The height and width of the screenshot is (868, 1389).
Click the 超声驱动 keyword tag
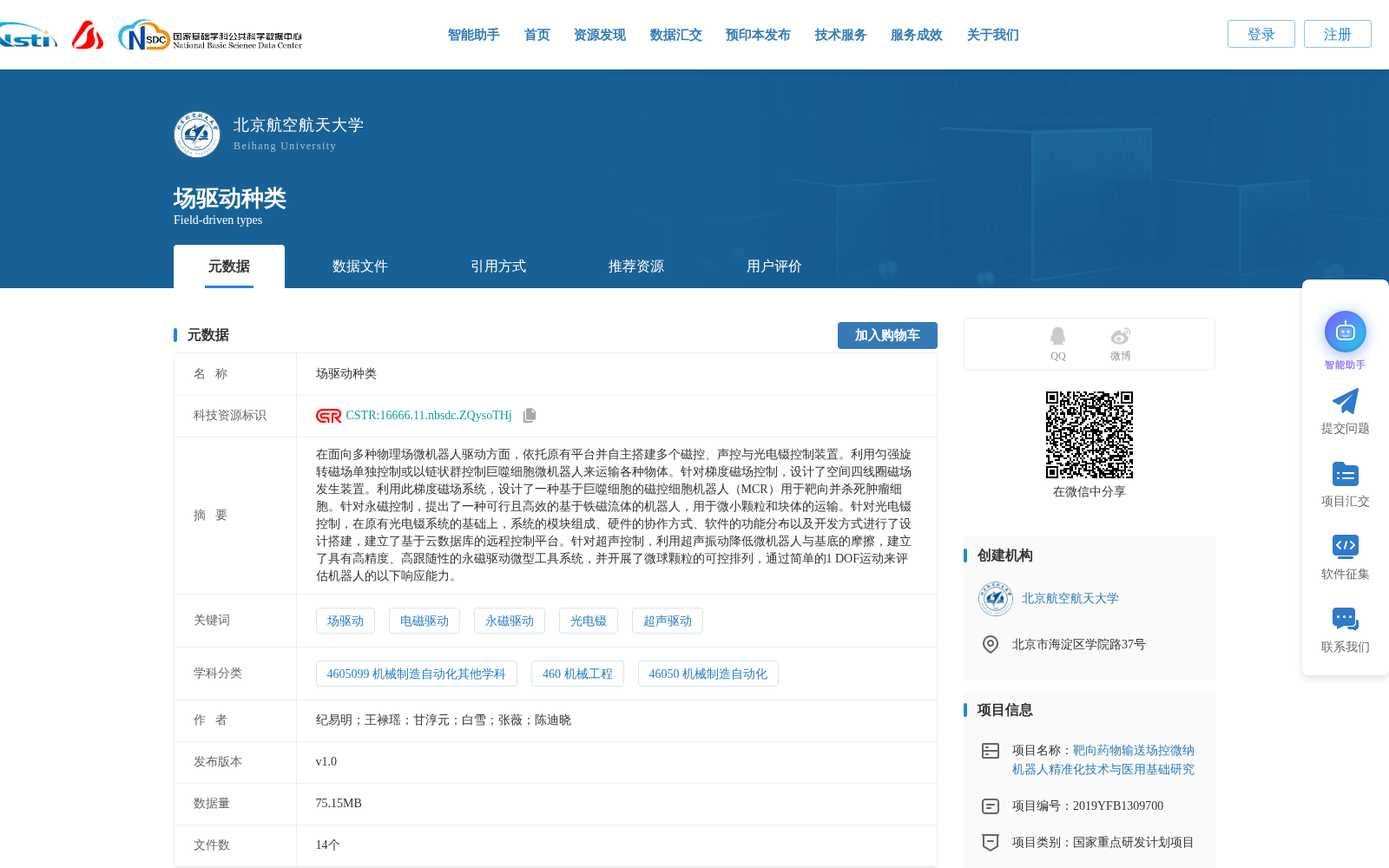tap(668, 621)
